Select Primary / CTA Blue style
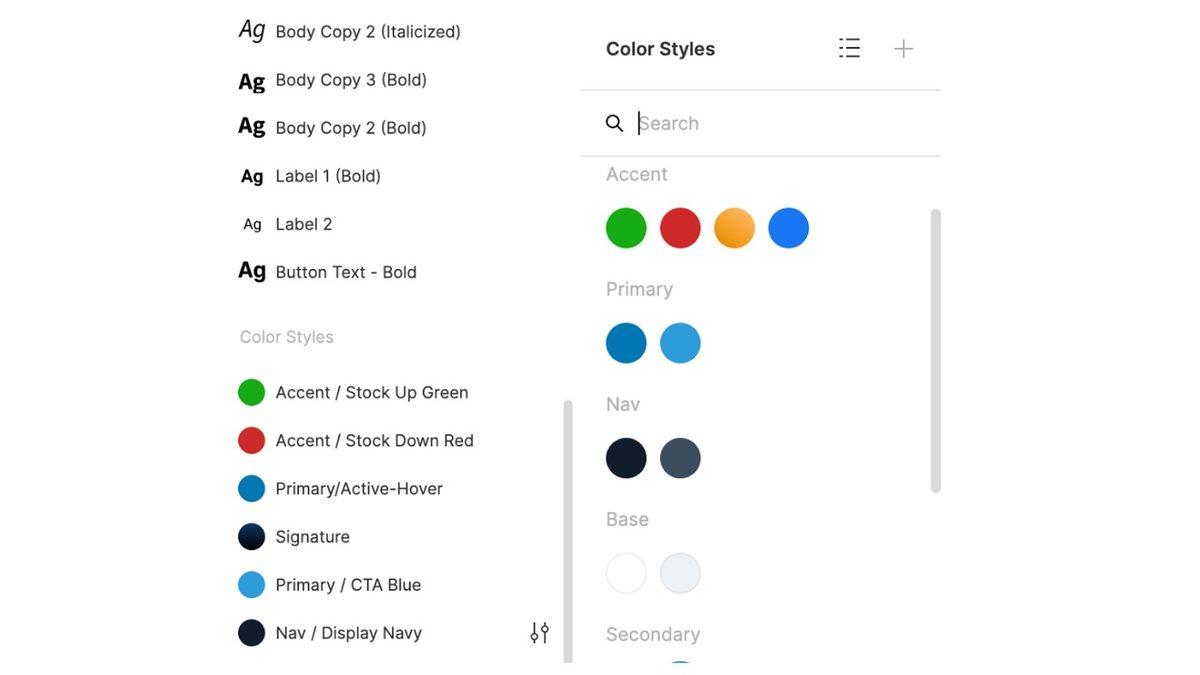 point(347,585)
